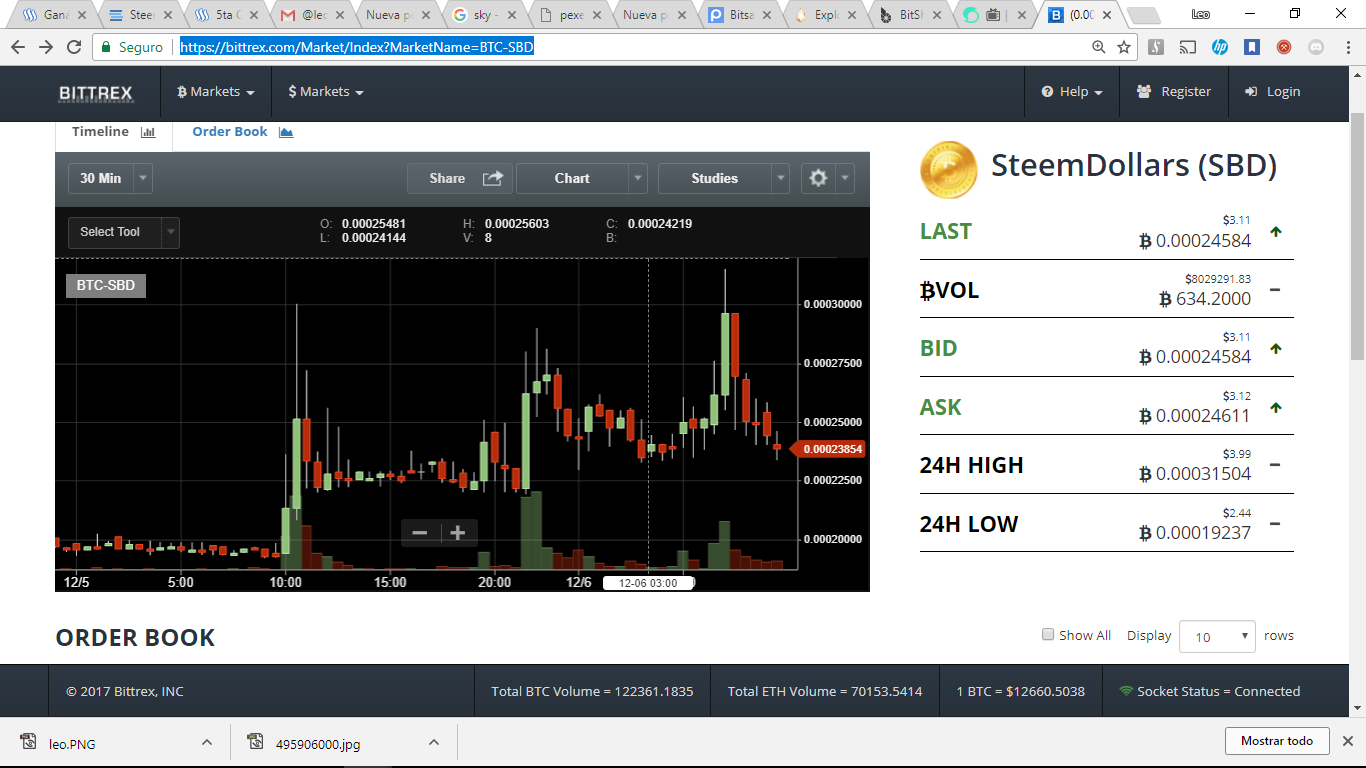This screenshot has height=768, width=1366.
Task: Expand the Chart type dropdown arrow
Action: coord(638,178)
